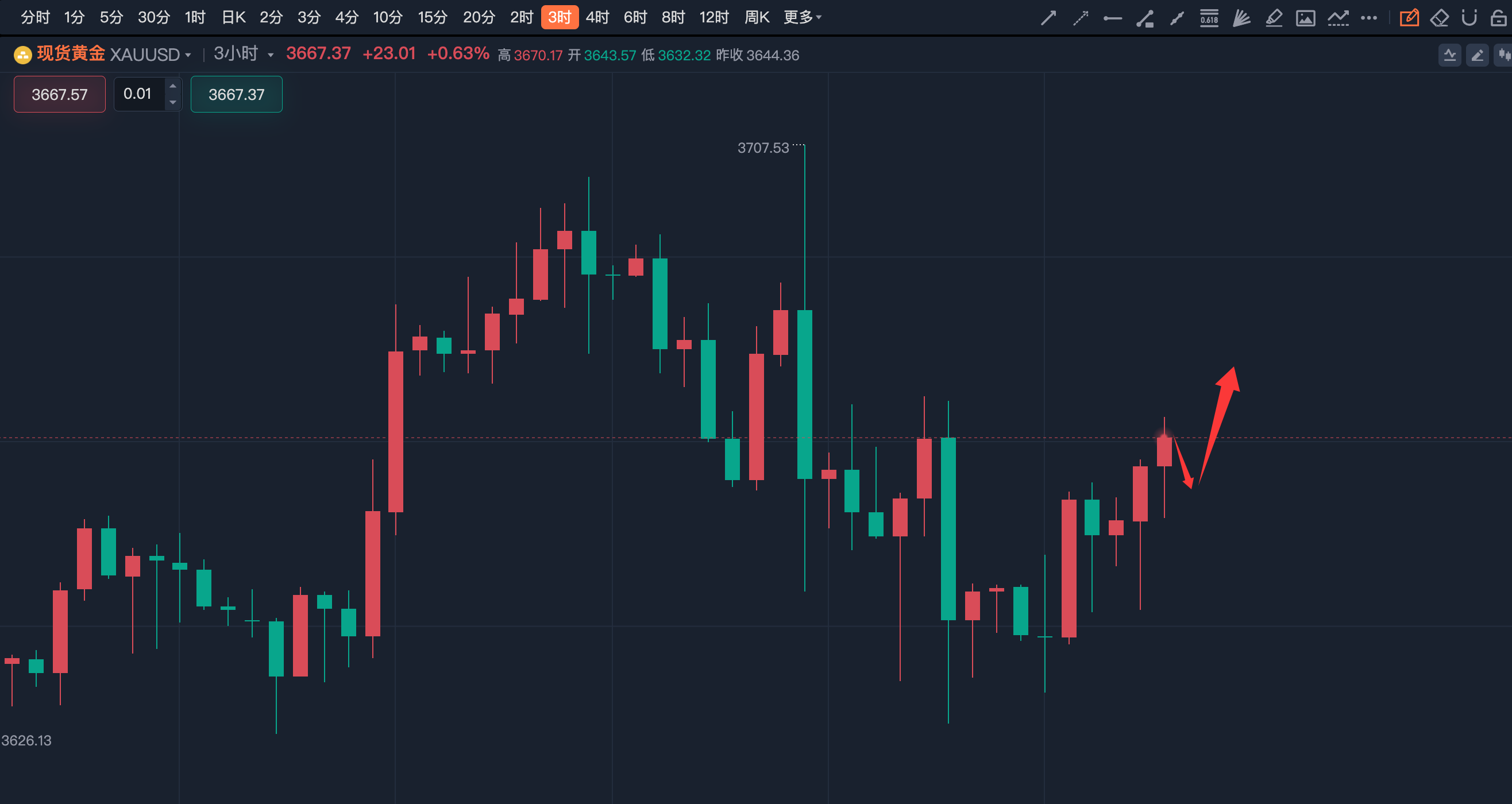Open the 更多 timeframe dropdown
The width and height of the screenshot is (1512, 804).
[x=802, y=18]
